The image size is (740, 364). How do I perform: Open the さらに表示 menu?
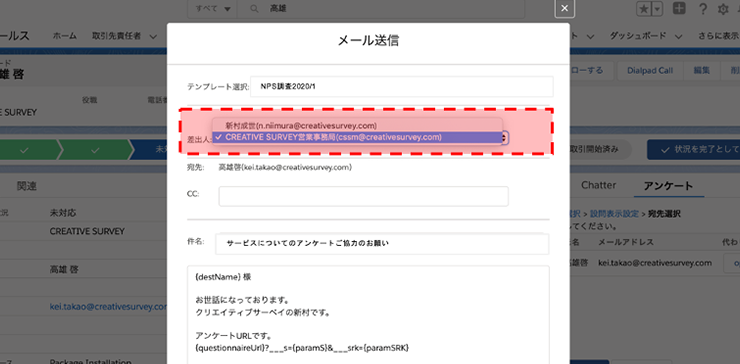(x=719, y=36)
